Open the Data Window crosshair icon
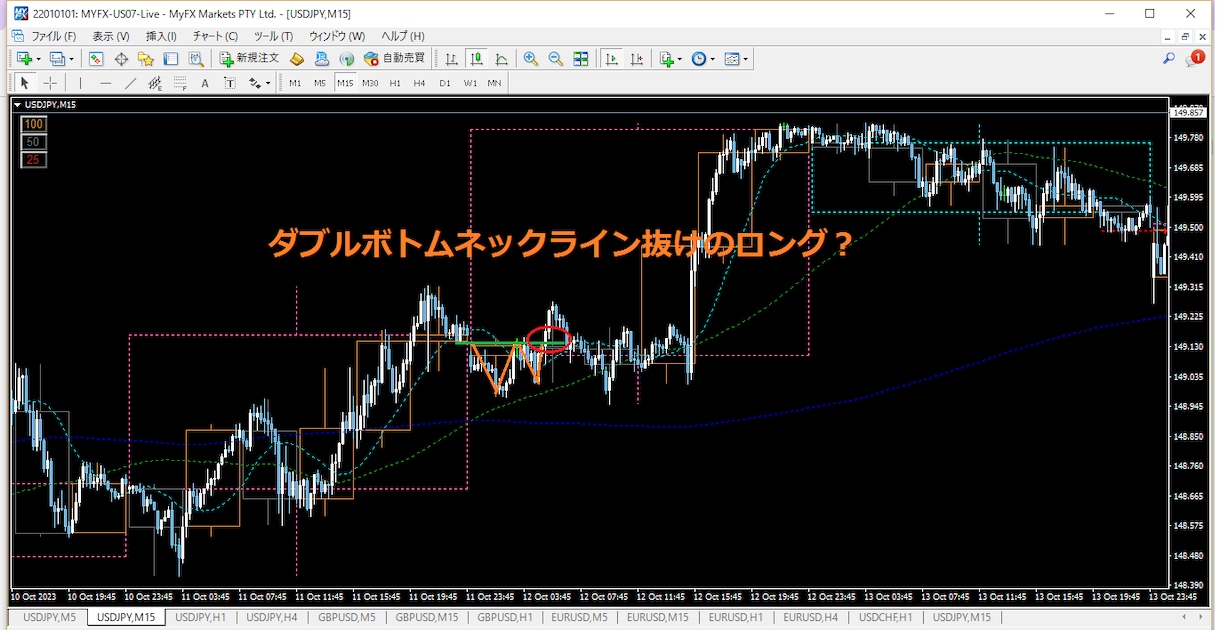1220x630 pixels. pyautogui.click(x=121, y=59)
